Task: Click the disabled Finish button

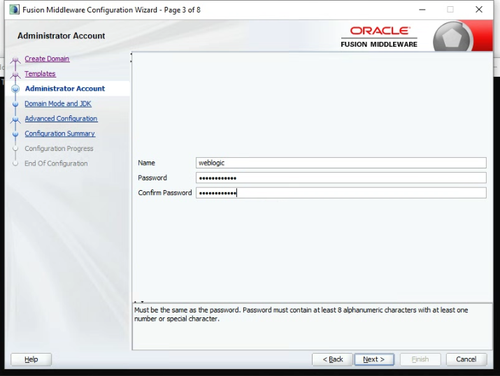Action: (420, 359)
